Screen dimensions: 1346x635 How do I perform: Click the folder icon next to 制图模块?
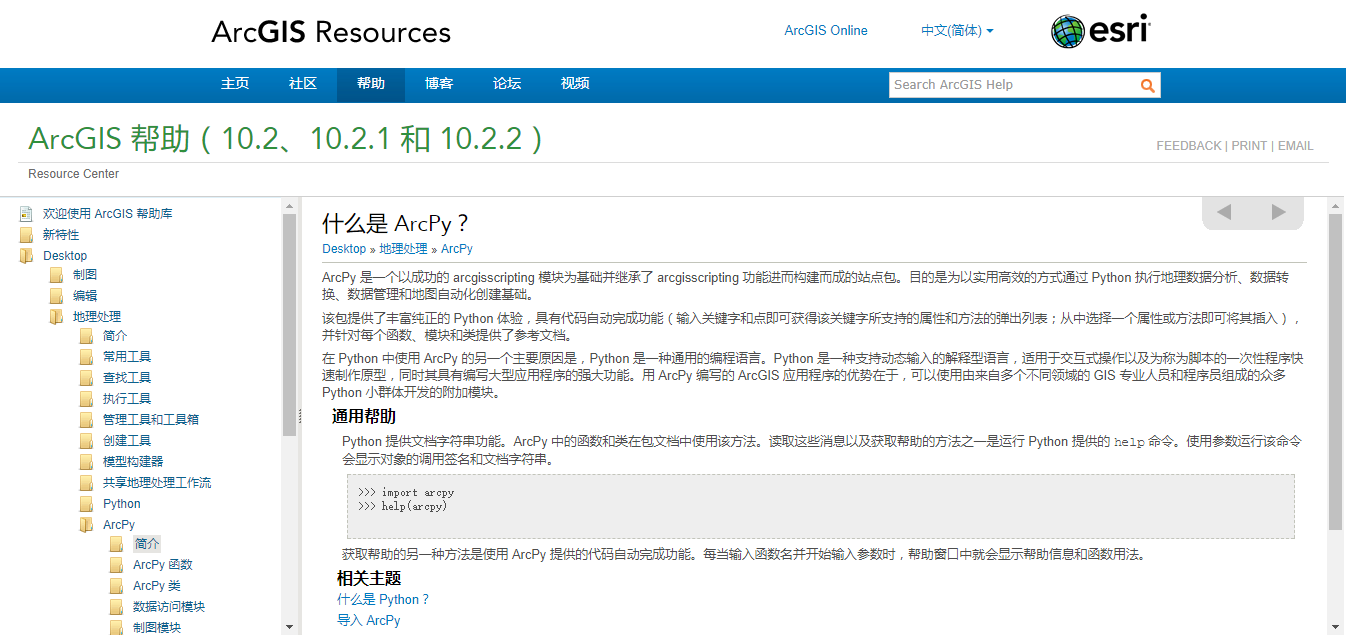116,628
